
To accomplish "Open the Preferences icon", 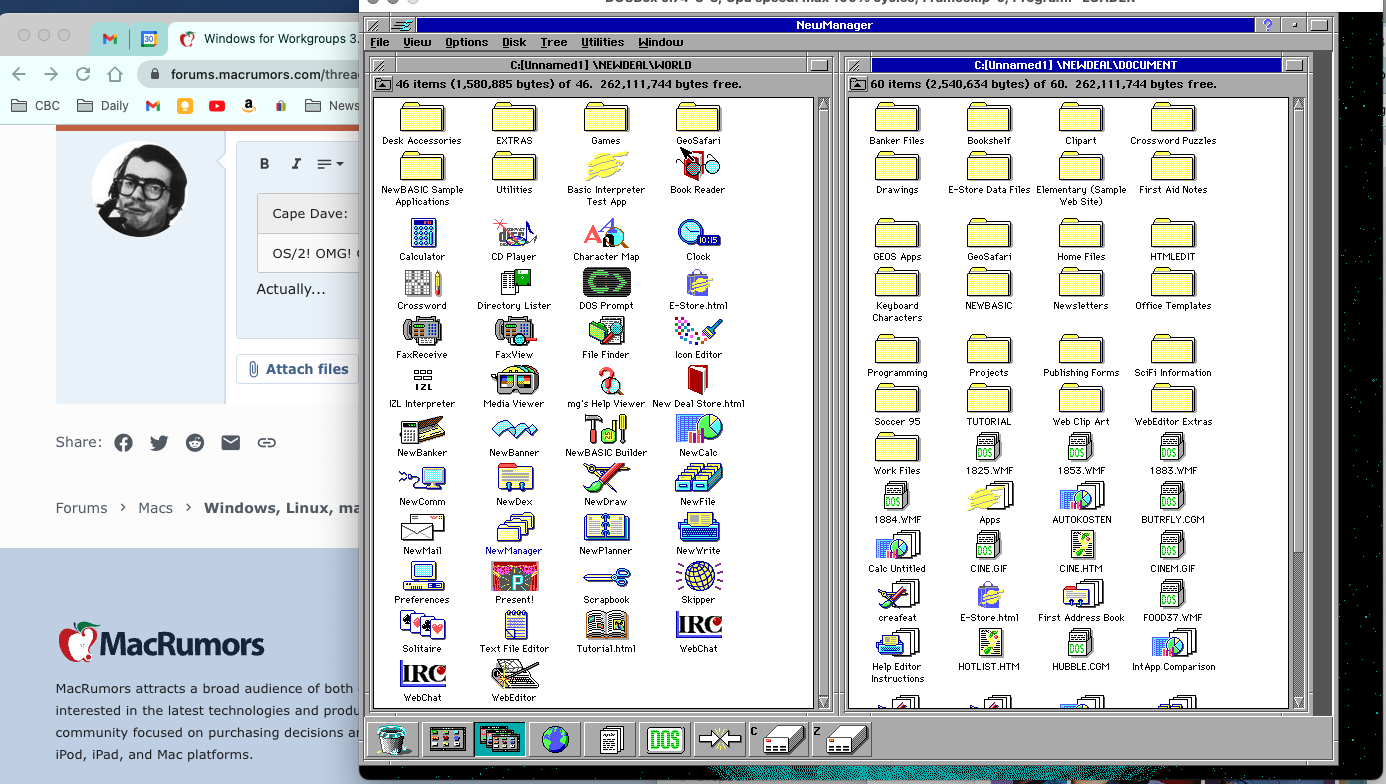I will coord(422,584).
